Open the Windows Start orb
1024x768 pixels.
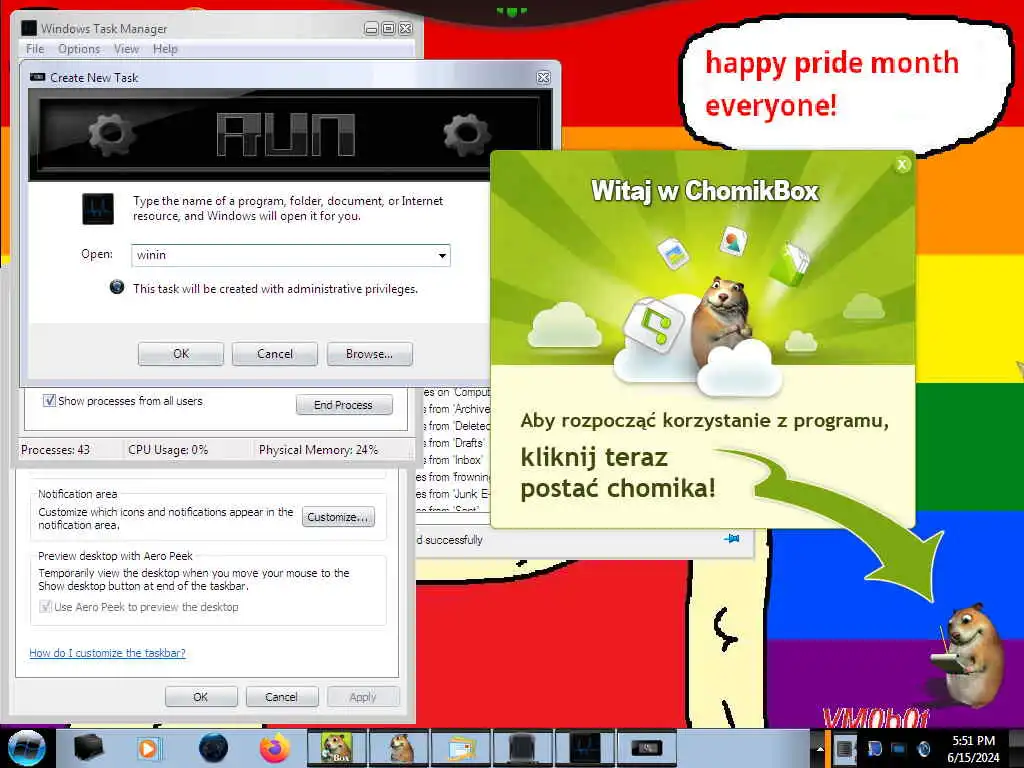[26, 748]
